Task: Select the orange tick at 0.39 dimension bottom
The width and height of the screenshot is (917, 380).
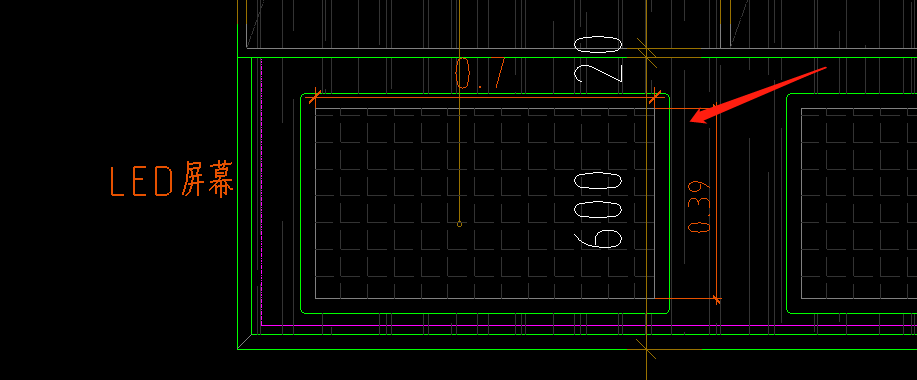Action: (x=716, y=299)
